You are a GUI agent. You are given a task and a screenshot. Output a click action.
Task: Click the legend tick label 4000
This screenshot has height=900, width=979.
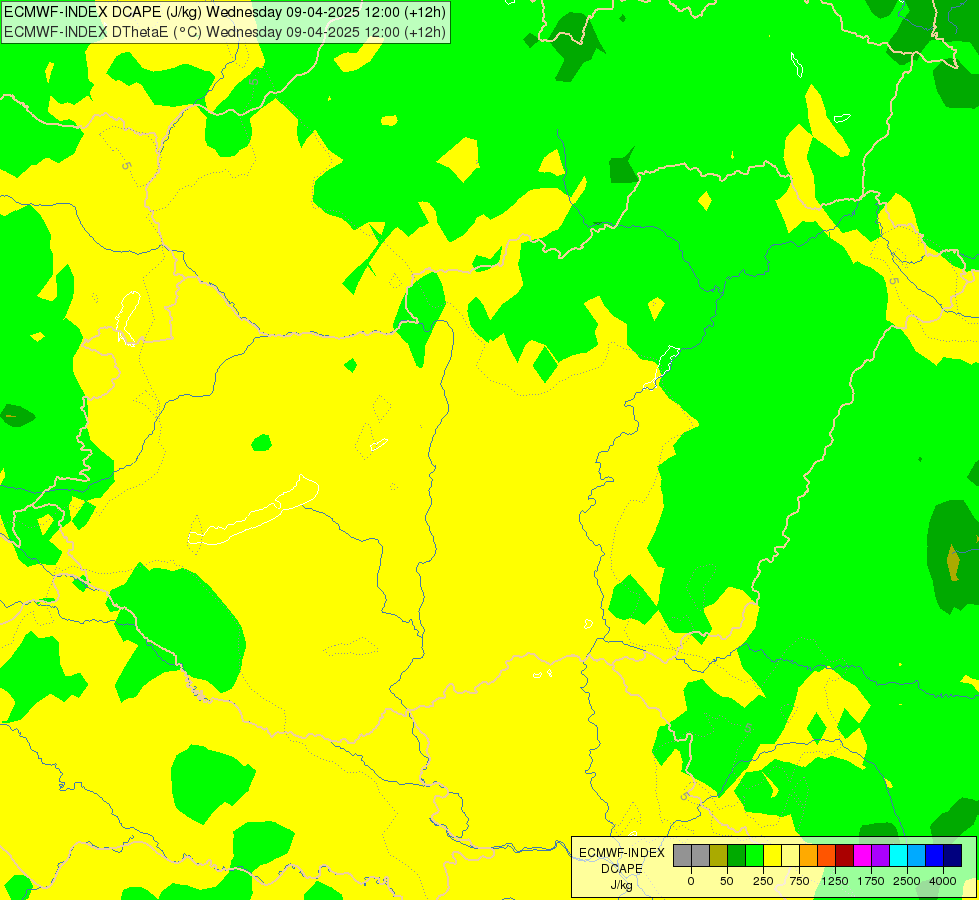(943, 881)
